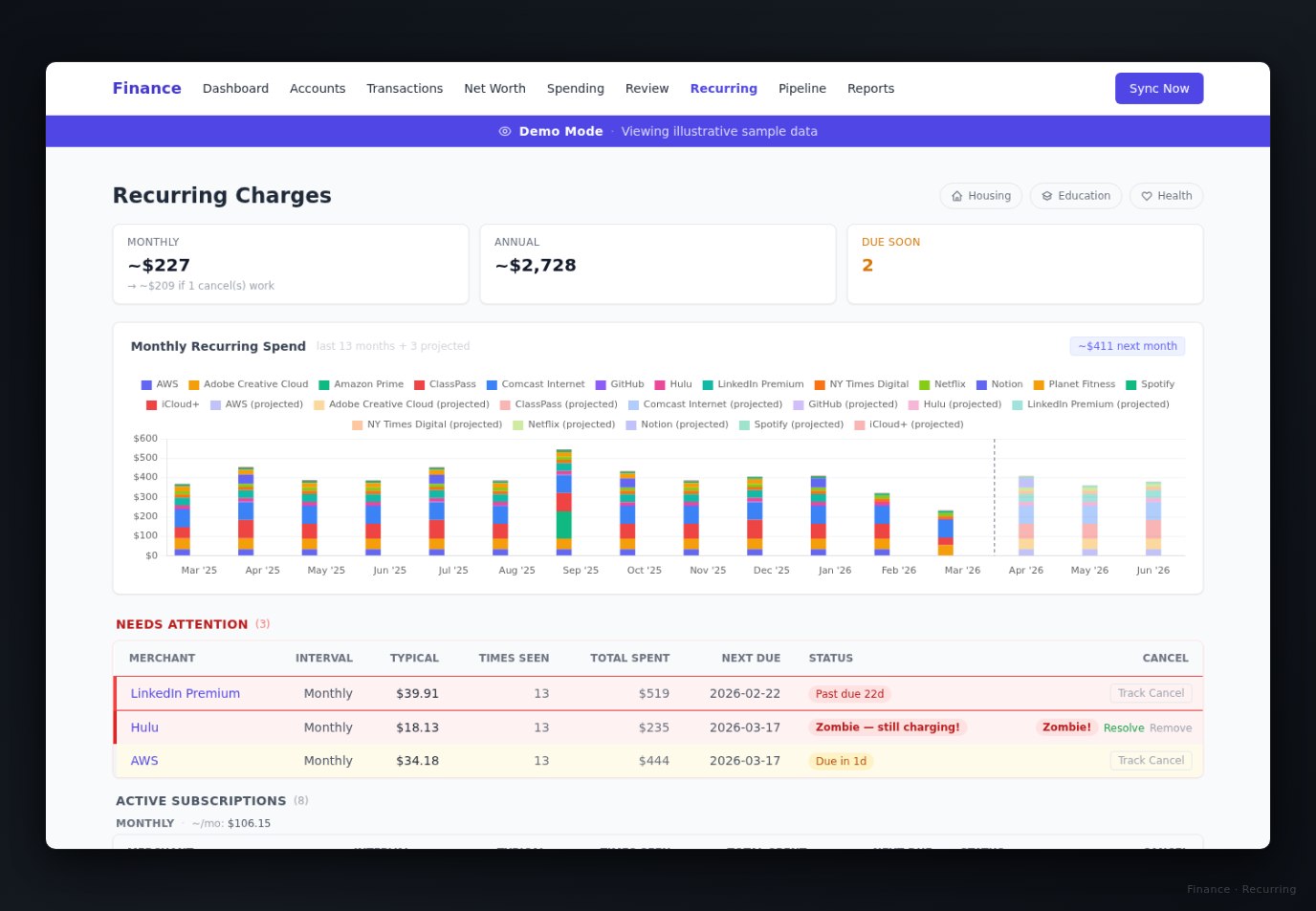Click the eye icon in the Demo Mode banner
The width and height of the screenshot is (1316, 911).
tap(505, 131)
